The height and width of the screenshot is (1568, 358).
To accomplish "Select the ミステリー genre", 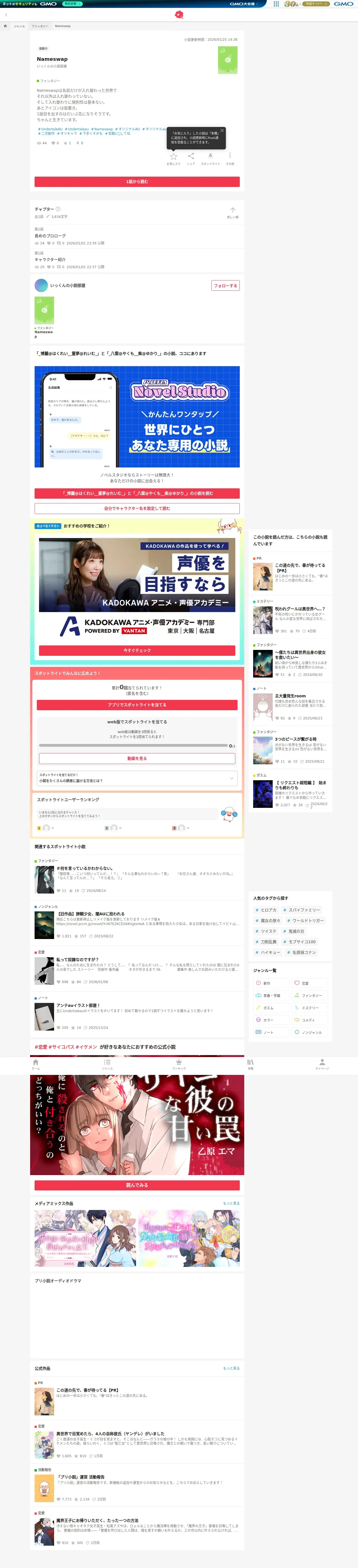I will pos(310,1007).
